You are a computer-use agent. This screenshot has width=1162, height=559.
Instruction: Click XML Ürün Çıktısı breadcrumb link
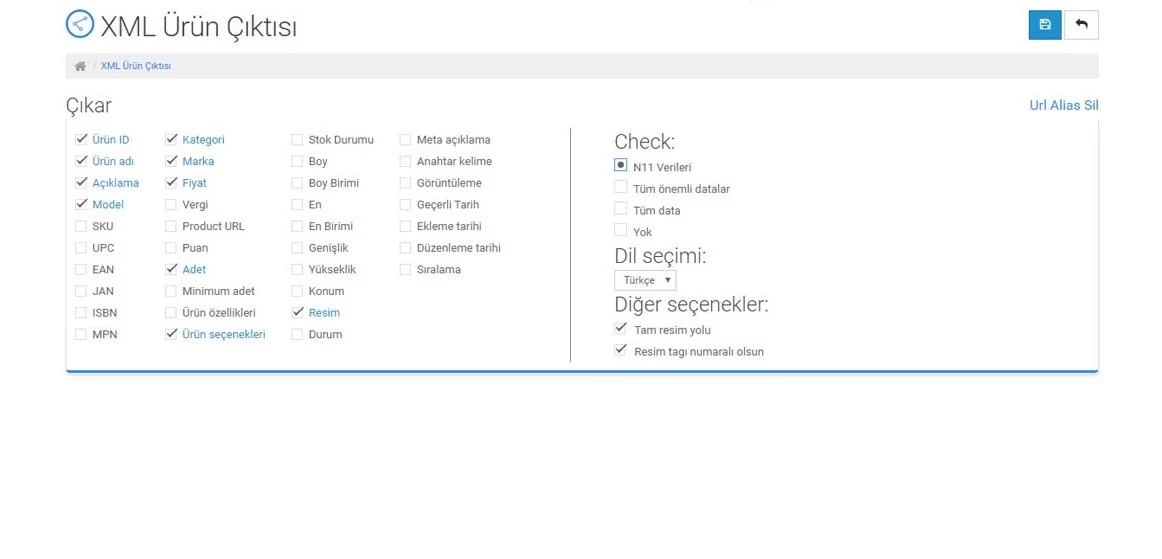pyautogui.click(x=136, y=66)
